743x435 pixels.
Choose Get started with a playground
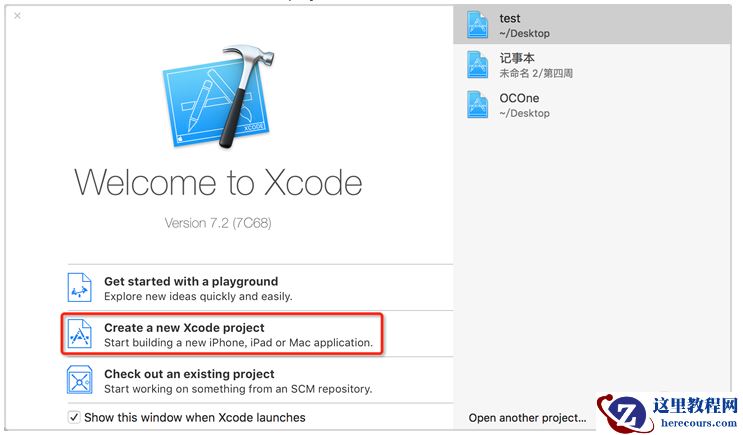coord(191,282)
